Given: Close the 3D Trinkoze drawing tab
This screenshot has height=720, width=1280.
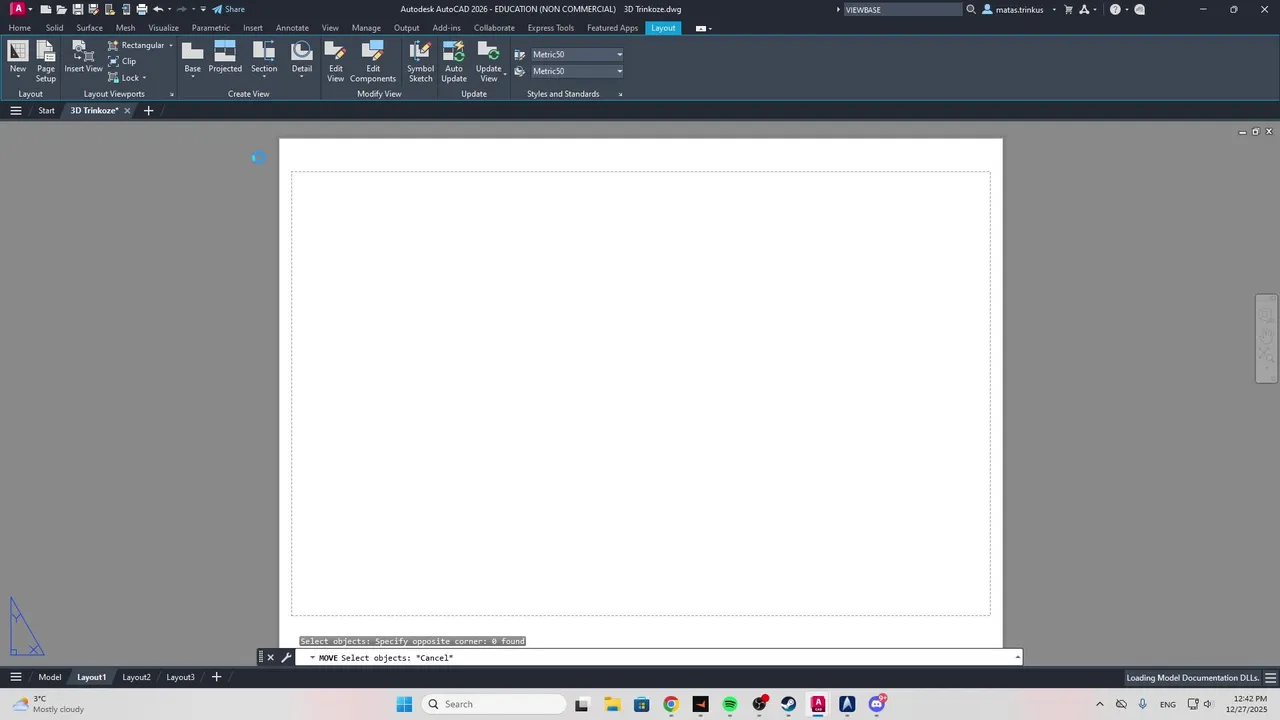Looking at the screenshot, I should click(x=127, y=110).
